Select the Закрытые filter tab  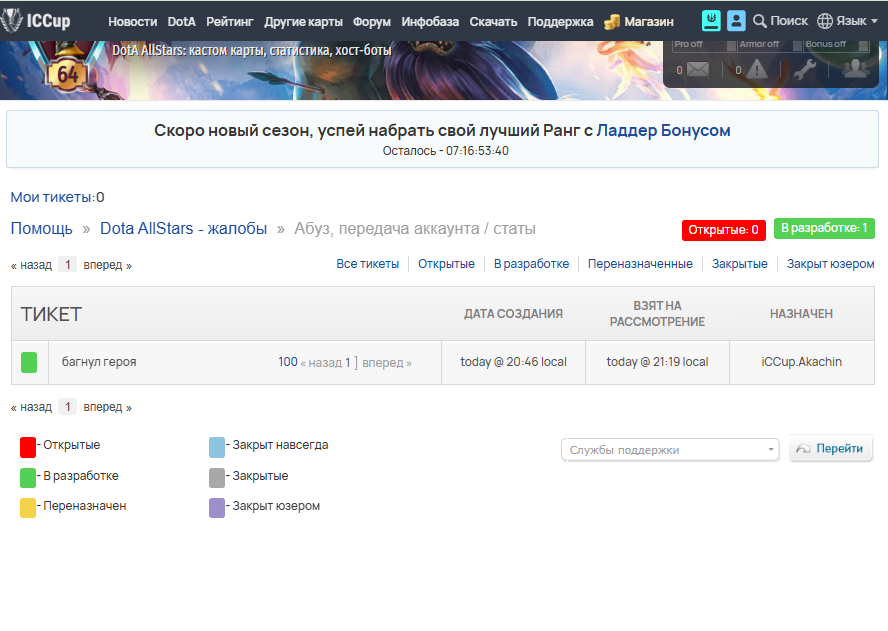click(x=740, y=264)
